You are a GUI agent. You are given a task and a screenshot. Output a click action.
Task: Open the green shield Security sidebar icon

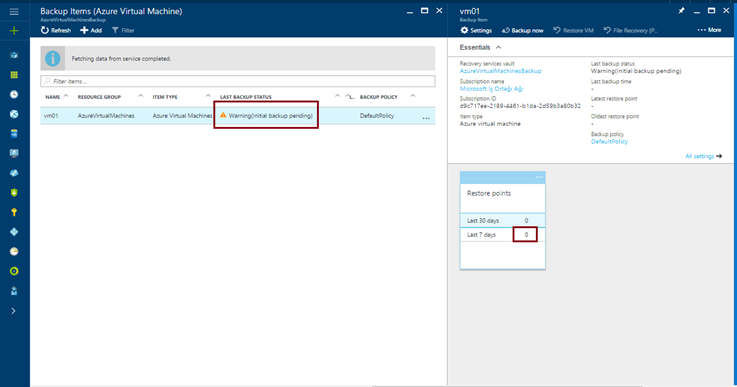point(14,193)
